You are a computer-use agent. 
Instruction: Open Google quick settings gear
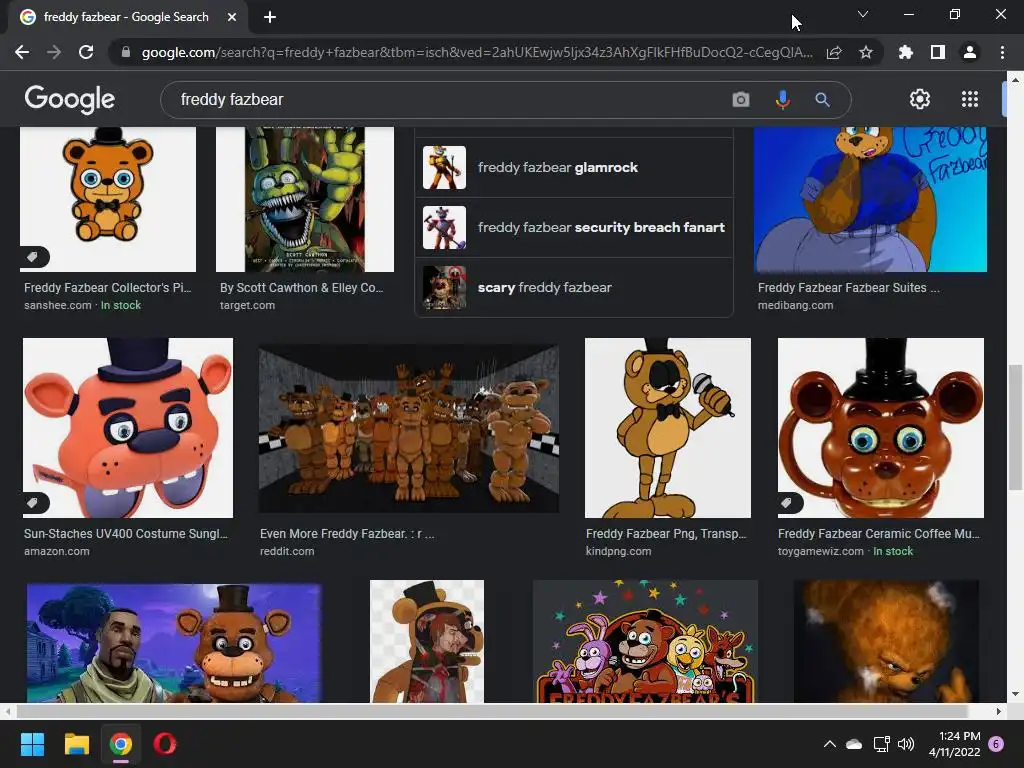(920, 99)
